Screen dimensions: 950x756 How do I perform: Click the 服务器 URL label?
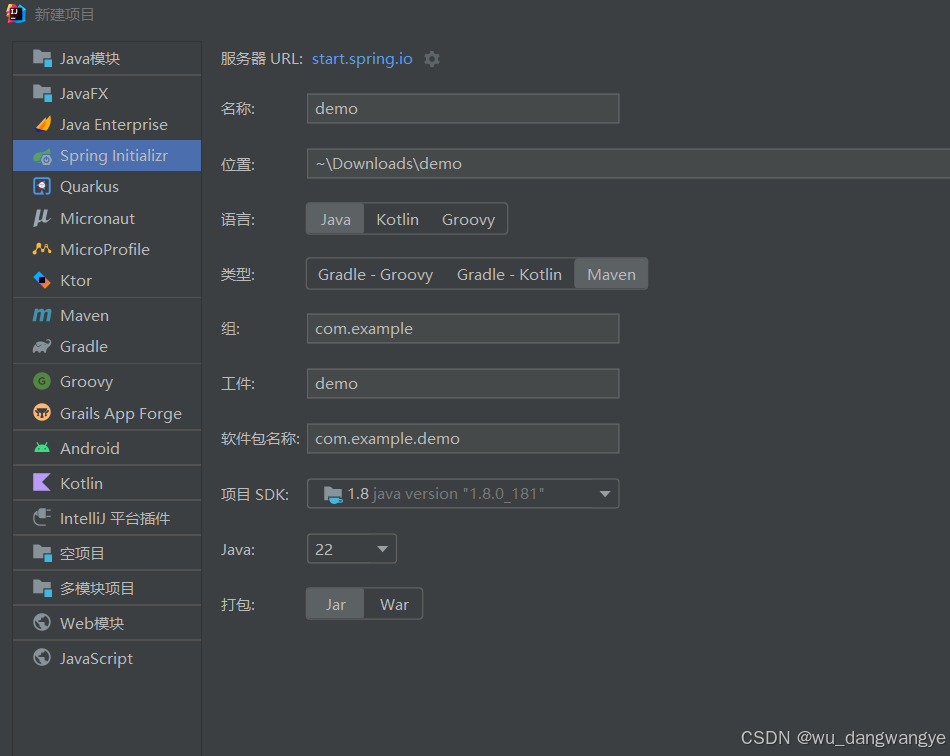(262, 59)
